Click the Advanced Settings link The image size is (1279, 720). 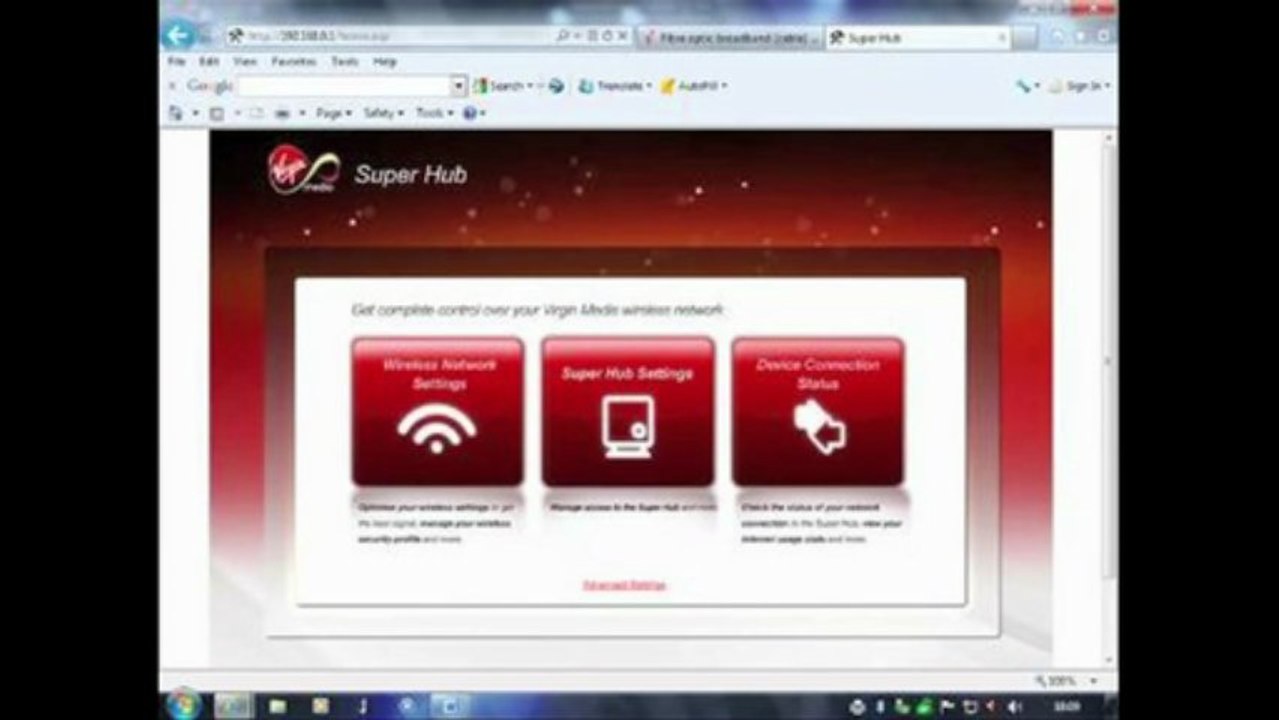[624, 585]
